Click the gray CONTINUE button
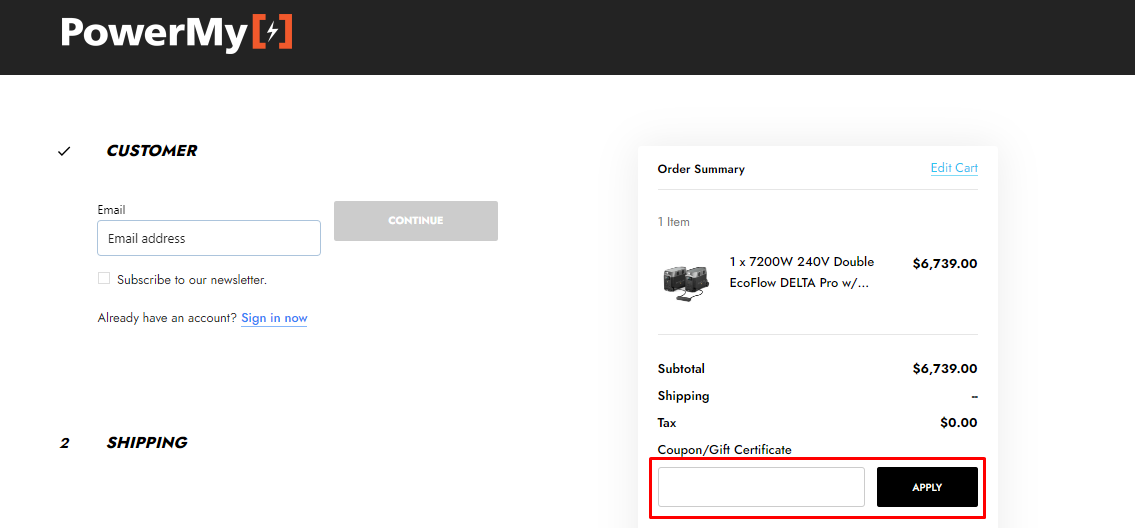Image resolution: width=1135 pixels, height=528 pixels. [415, 221]
